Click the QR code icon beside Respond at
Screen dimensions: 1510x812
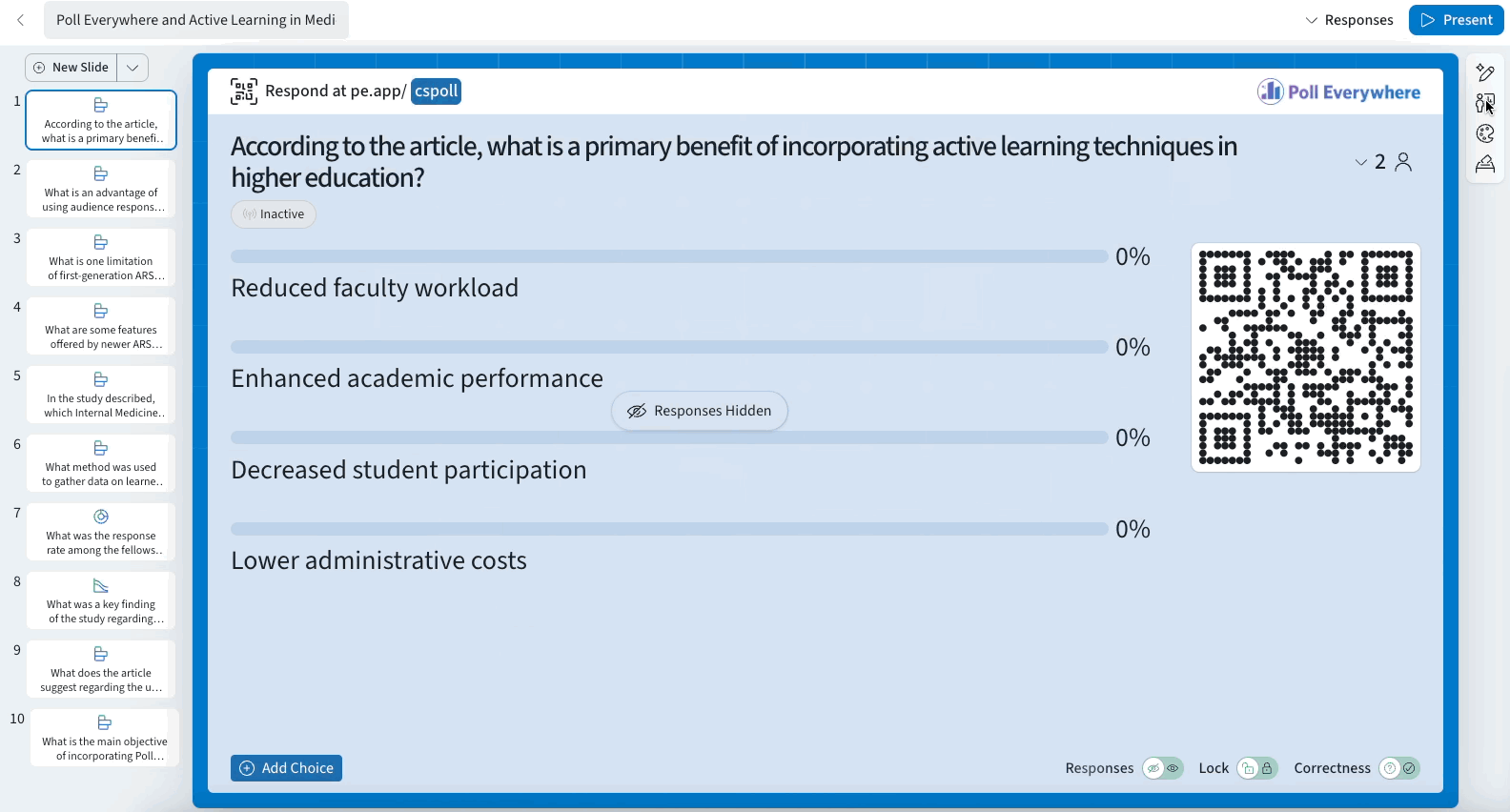pyautogui.click(x=244, y=91)
